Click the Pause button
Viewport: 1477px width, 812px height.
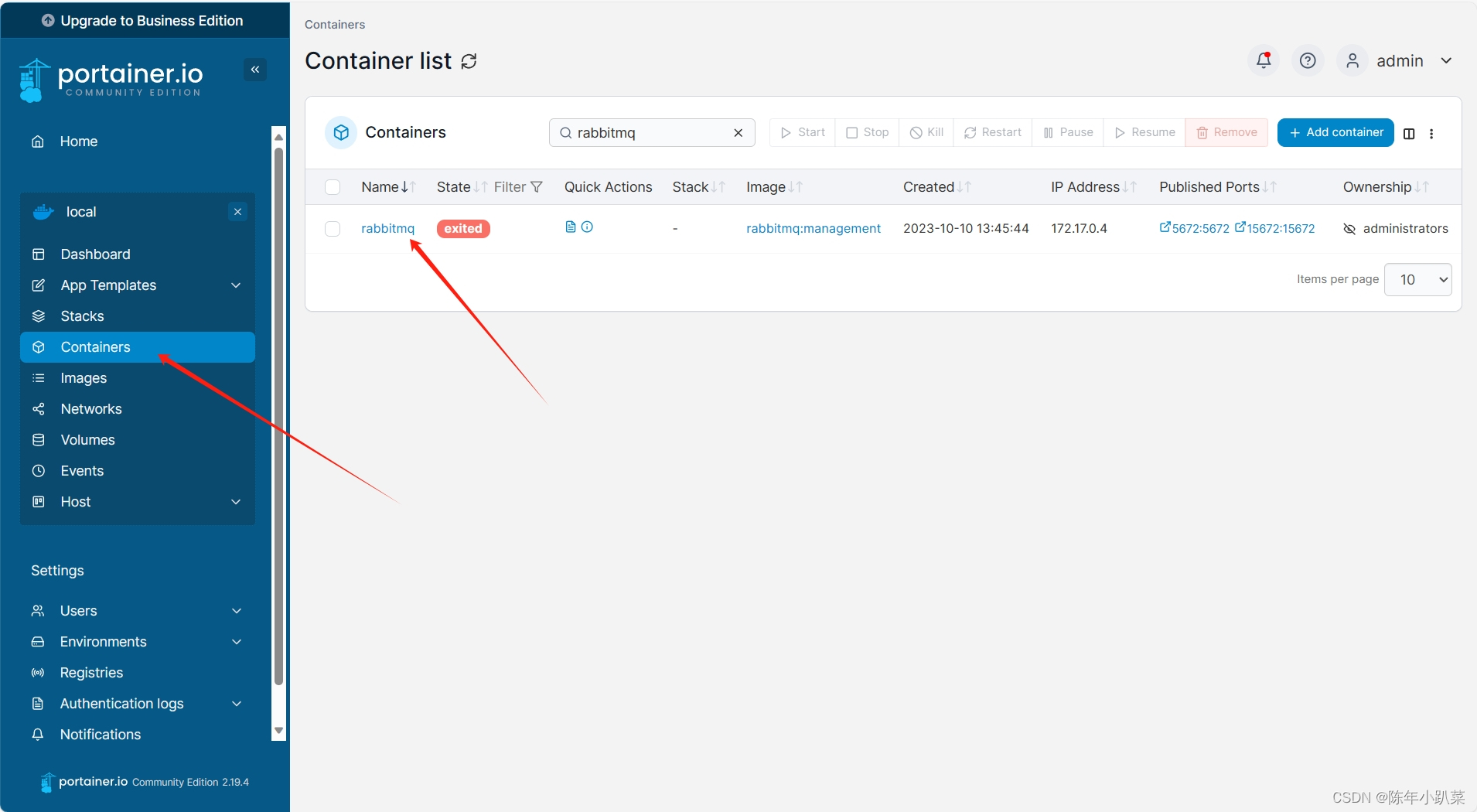pos(1068,132)
